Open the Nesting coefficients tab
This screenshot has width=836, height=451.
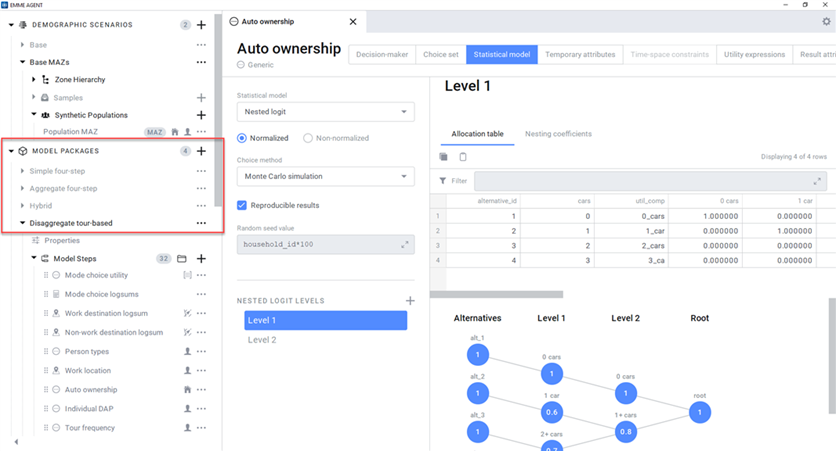click(x=558, y=133)
